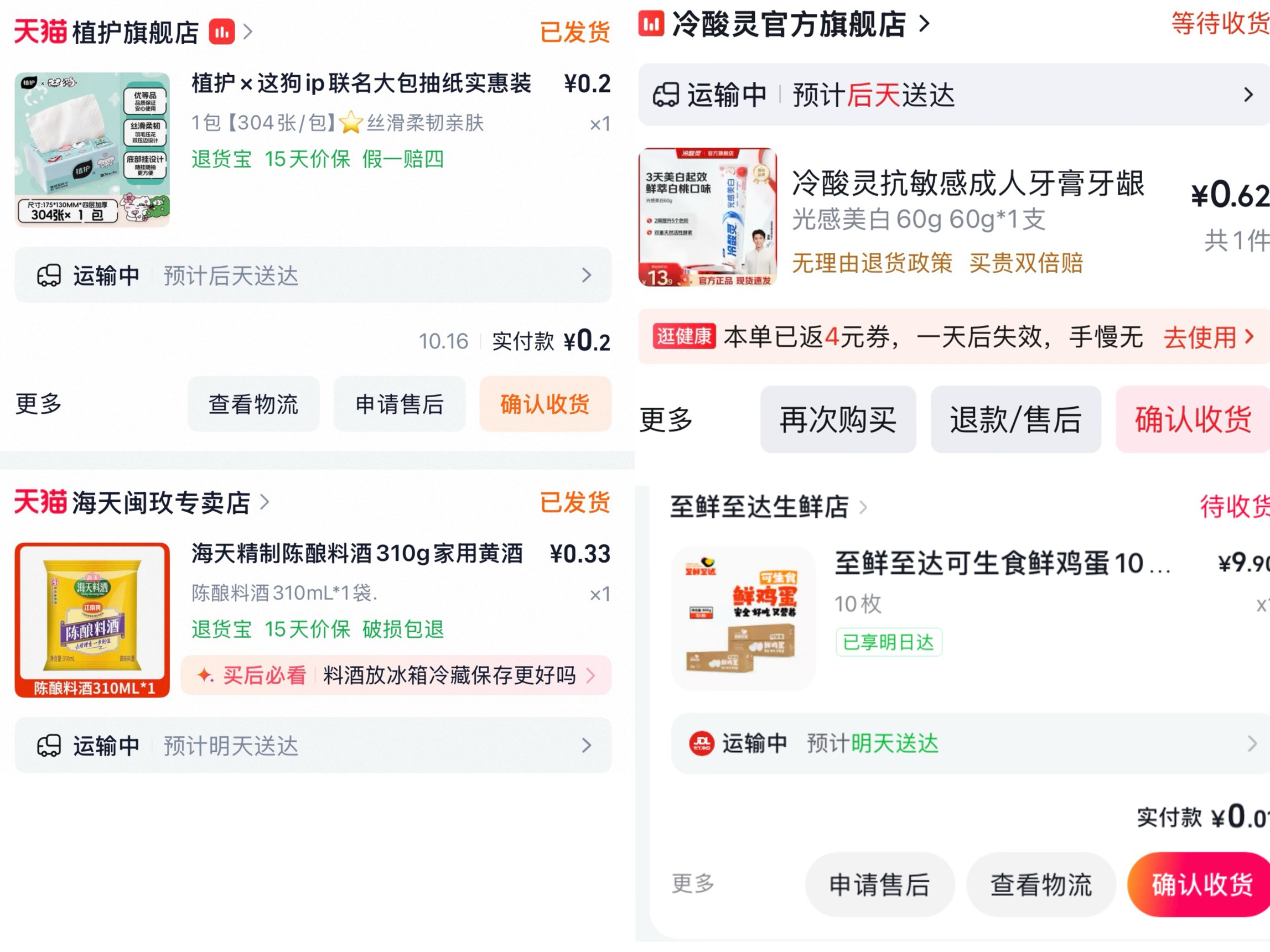The image size is (1270, 952).
Task: Tap the Tmall logo beside 海天闽玫专卖店
Action: [40, 502]
